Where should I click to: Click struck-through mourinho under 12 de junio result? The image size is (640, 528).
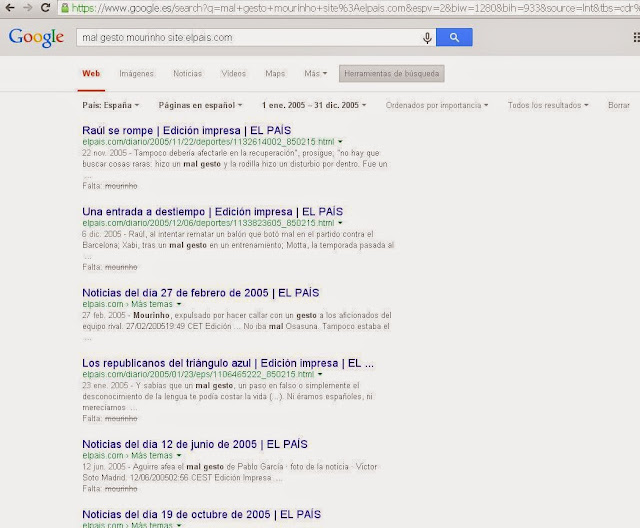121,489
